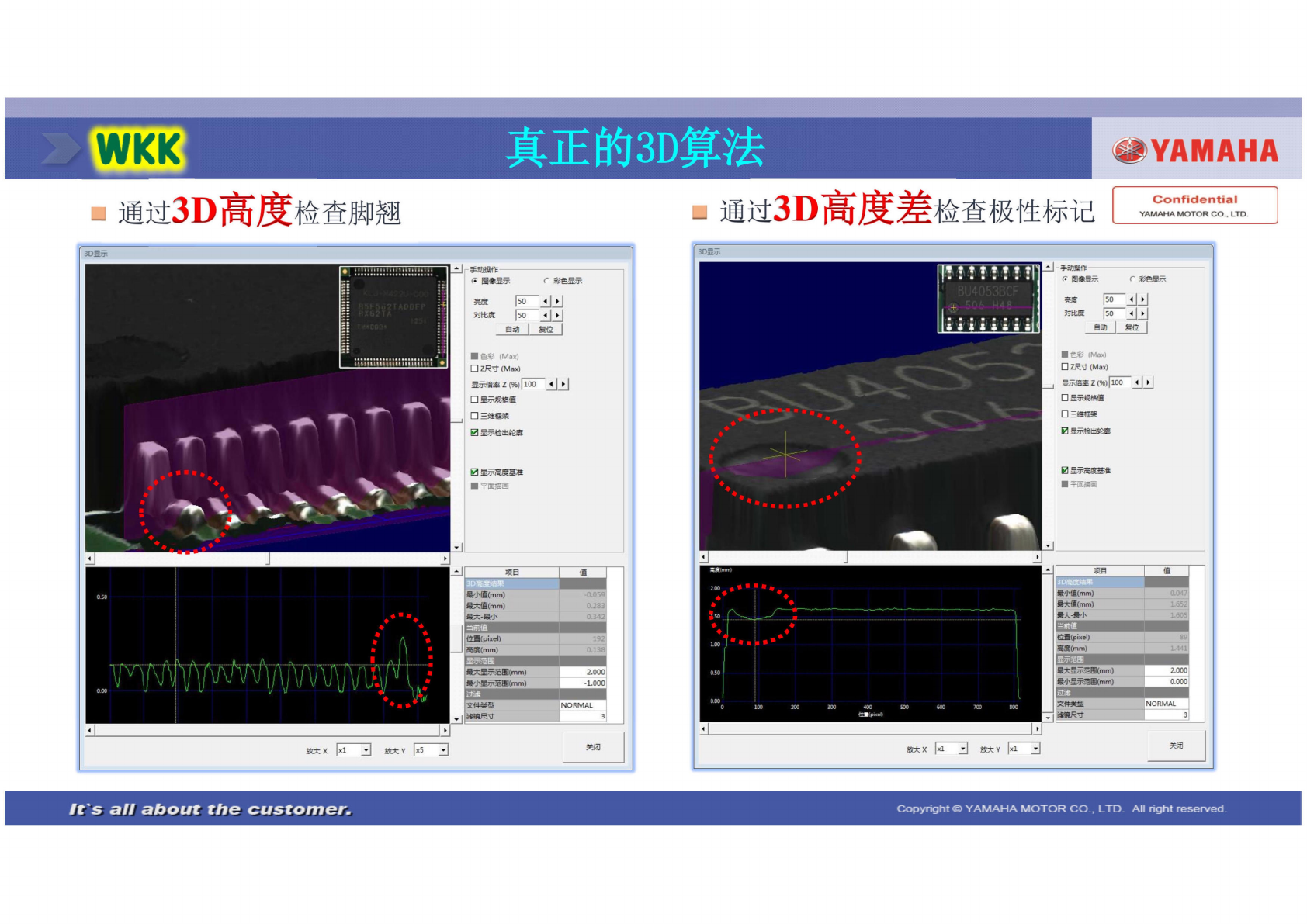
Task: Click 亮度 input field in left window
Action: [x=527, y=301]
